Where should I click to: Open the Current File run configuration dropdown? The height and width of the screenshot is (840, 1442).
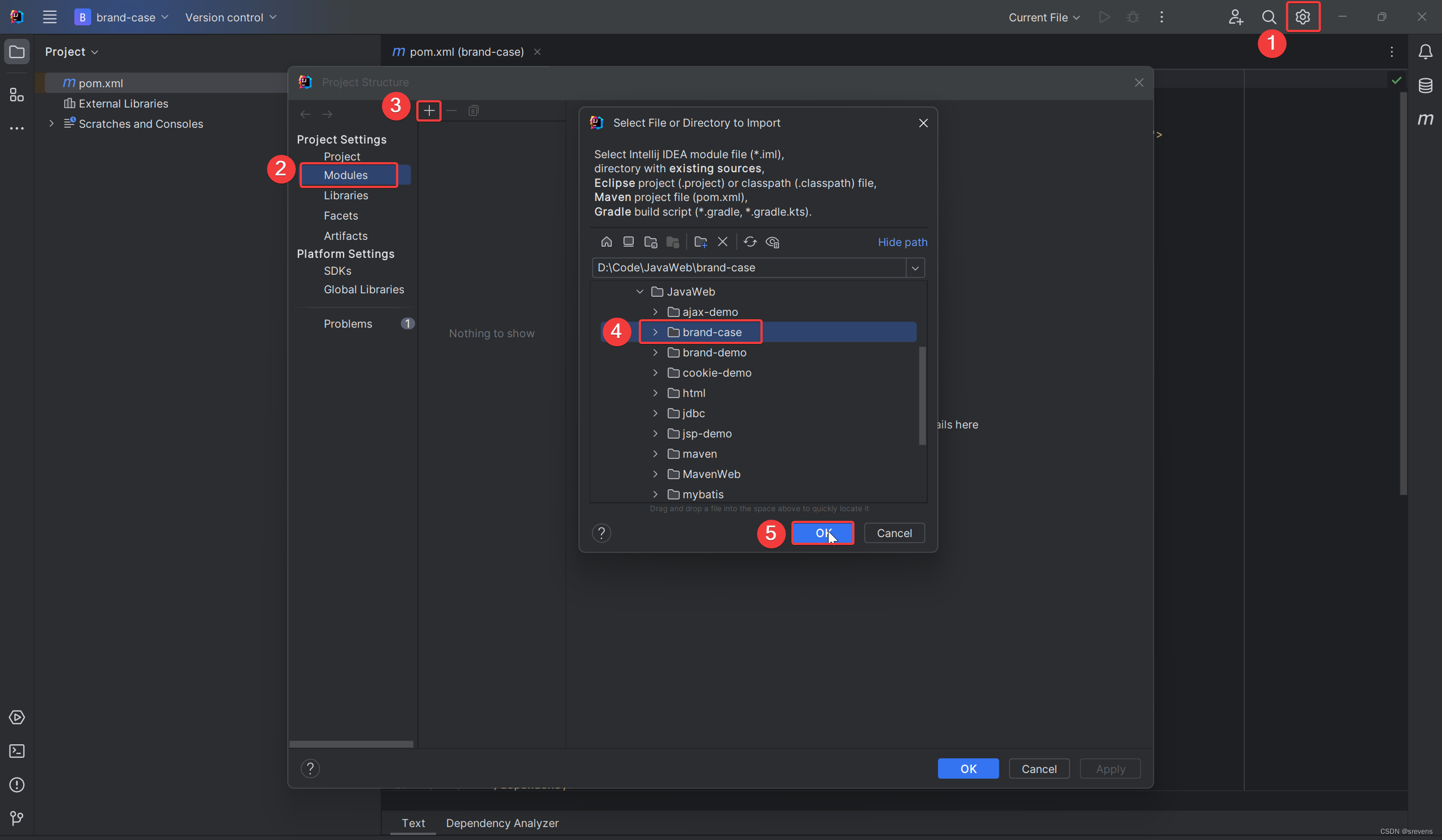pyautogui.click(x=1044, y=17)
